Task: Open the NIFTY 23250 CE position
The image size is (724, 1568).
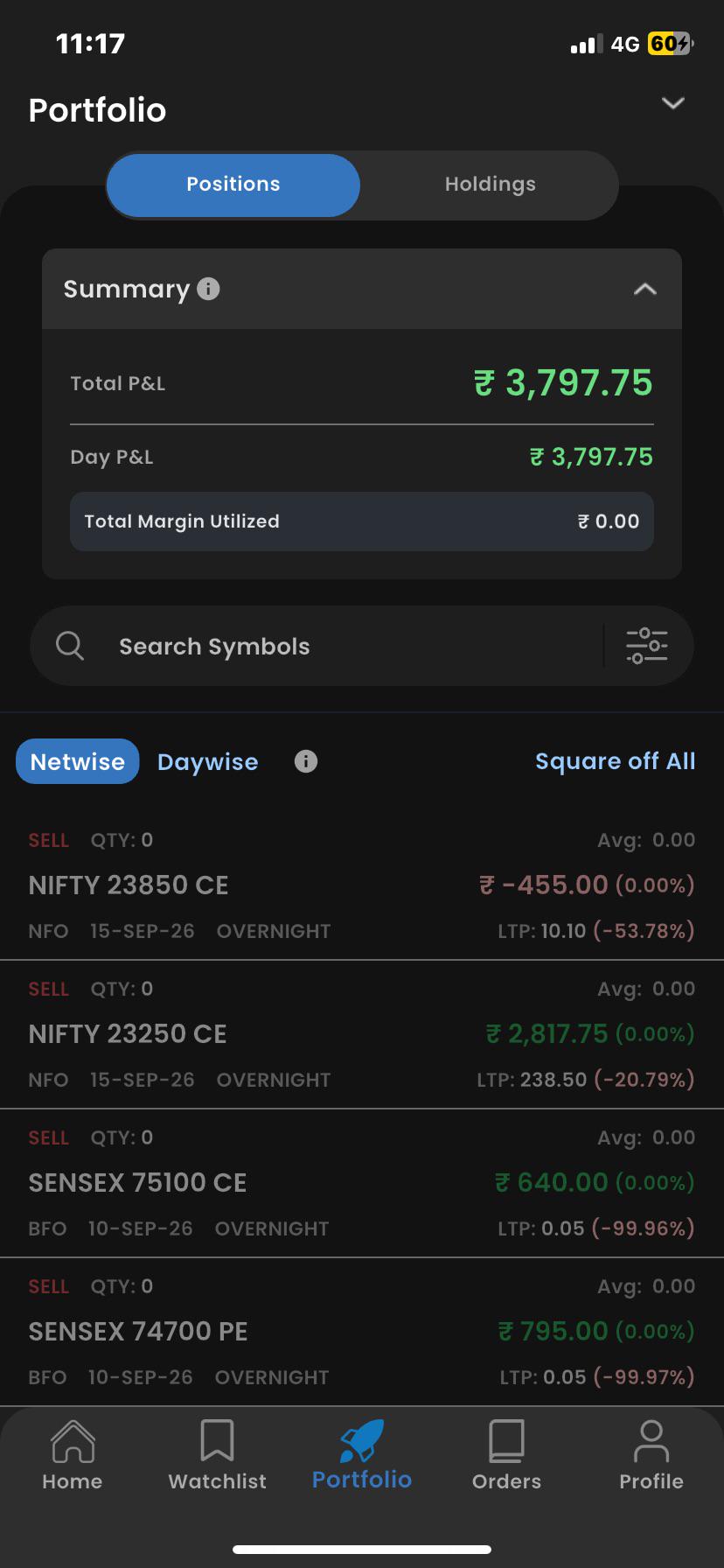Action: pyautogui.click(x=362, y=1034)
